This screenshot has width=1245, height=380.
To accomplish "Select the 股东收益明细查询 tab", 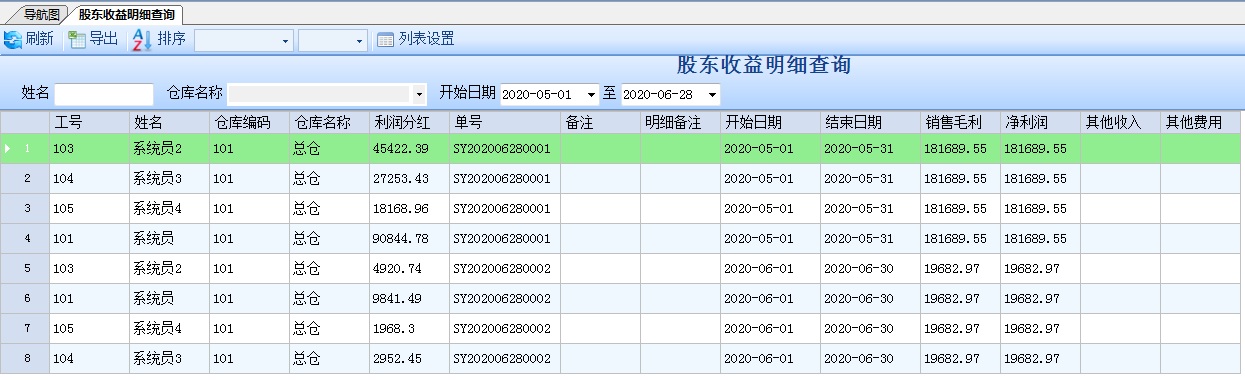I will tap(126, 14).
